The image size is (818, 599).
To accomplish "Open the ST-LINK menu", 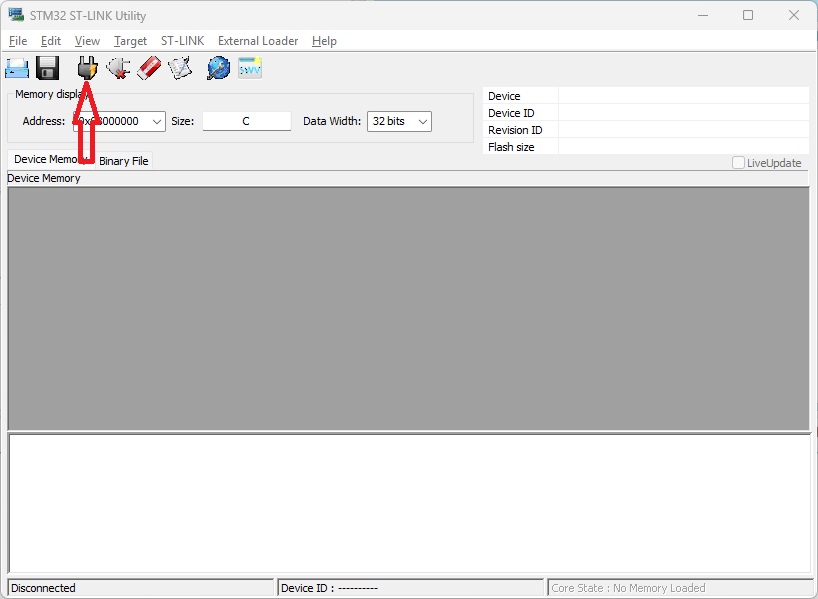I will point(183,41).
